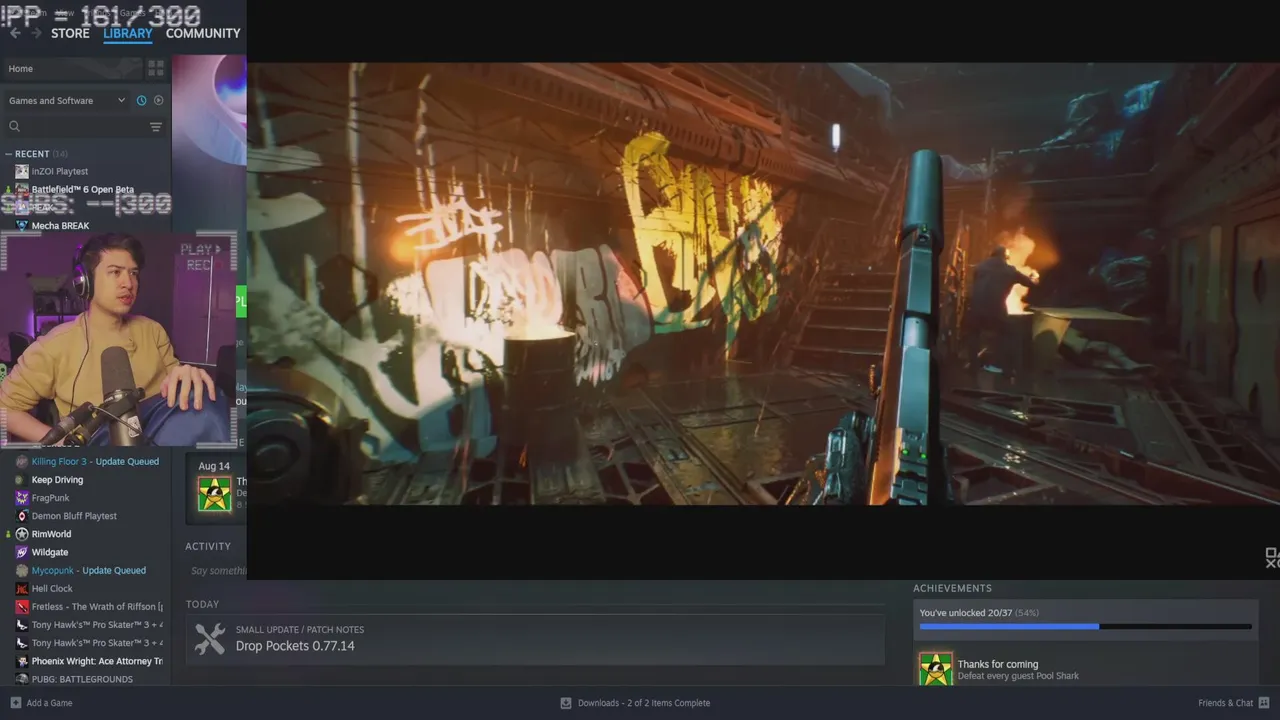Click the Downloads icon in bottom bar
Viewport: 1280px width, 720px height.
[x=566, y=703]
